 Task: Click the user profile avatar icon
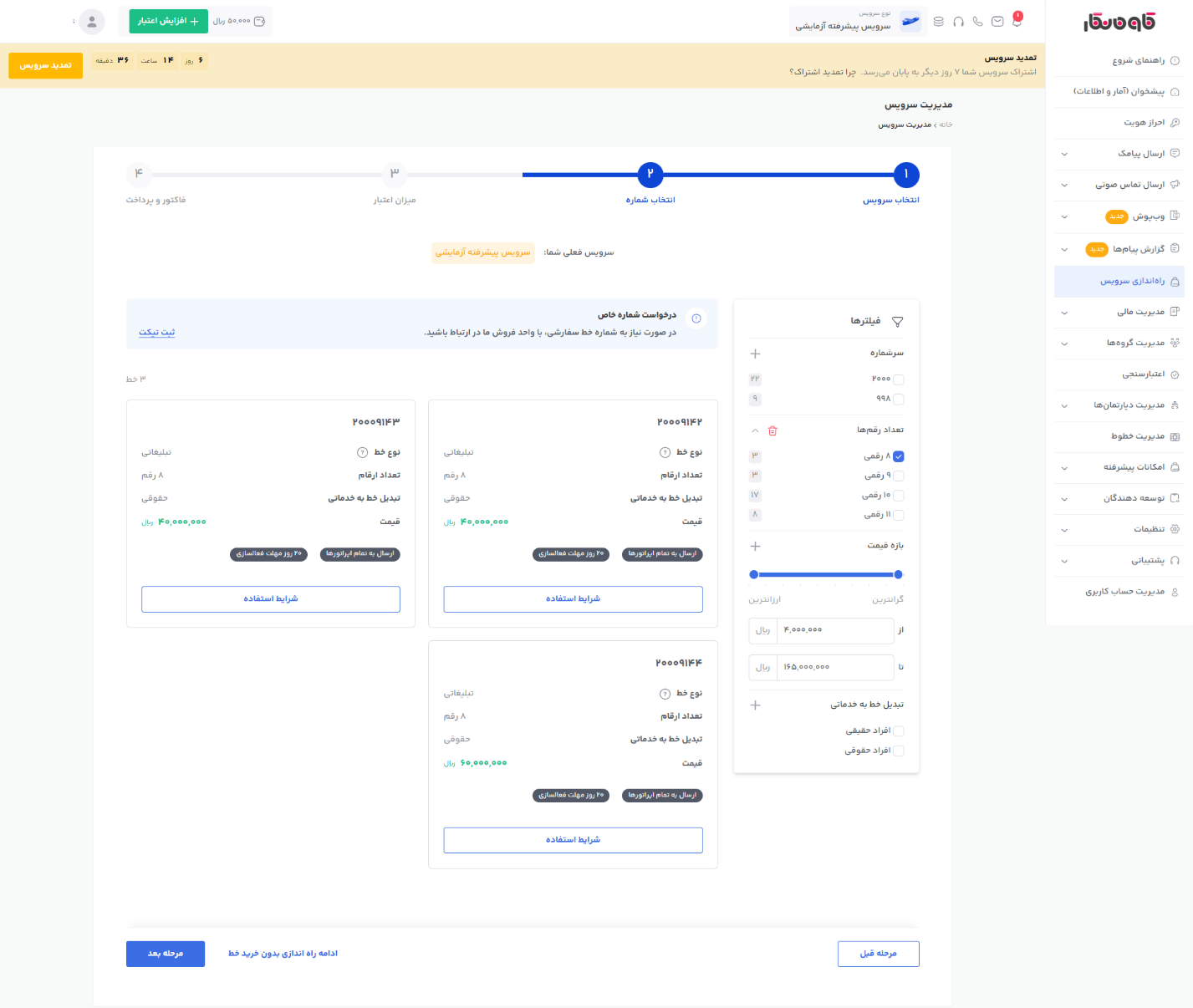(x=92, y=22)
